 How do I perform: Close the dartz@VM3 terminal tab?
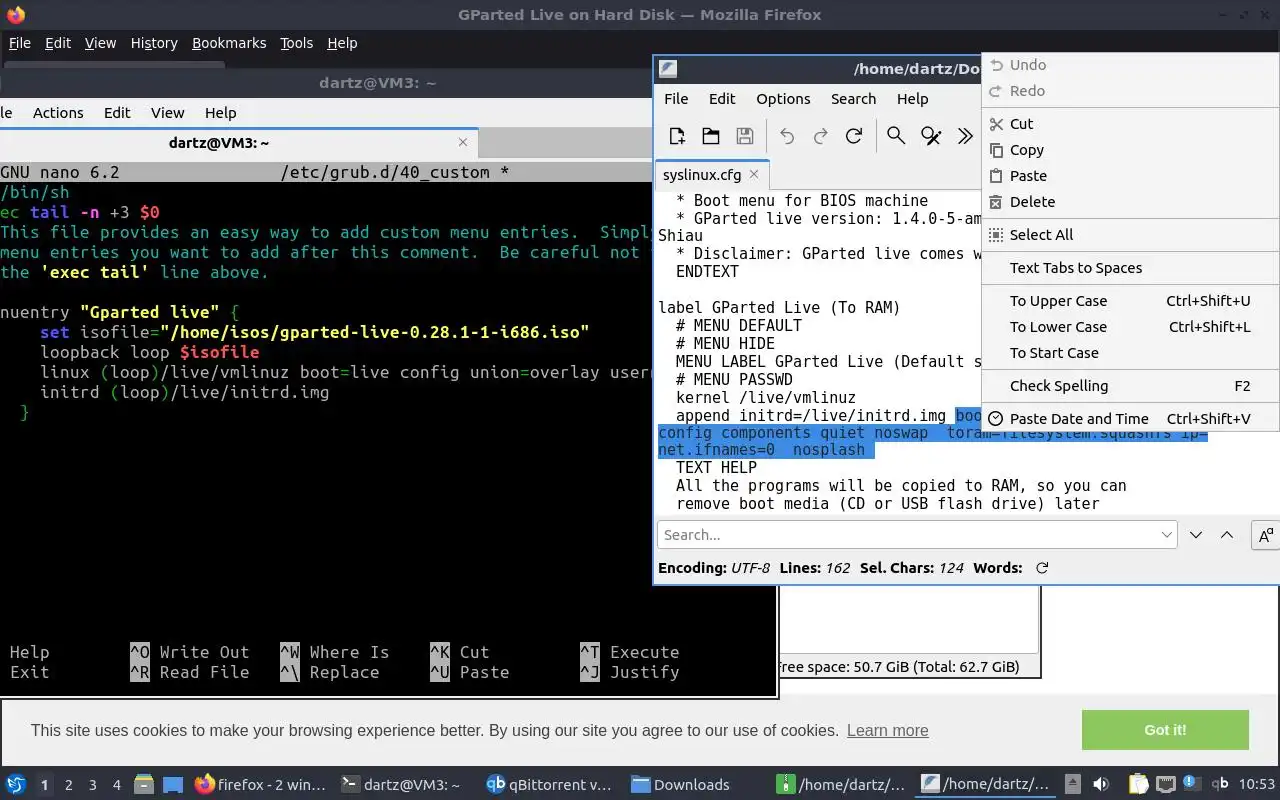coord(463,143)
